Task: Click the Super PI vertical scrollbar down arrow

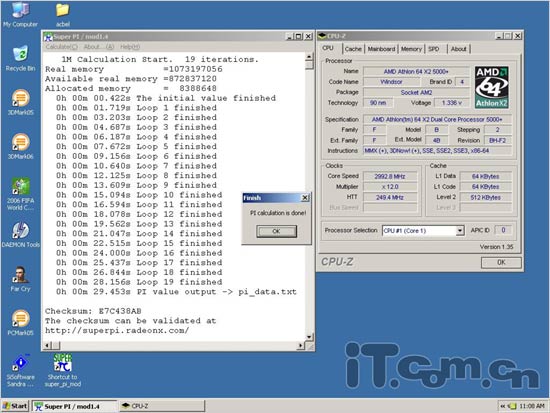Action: coord(309,337)
